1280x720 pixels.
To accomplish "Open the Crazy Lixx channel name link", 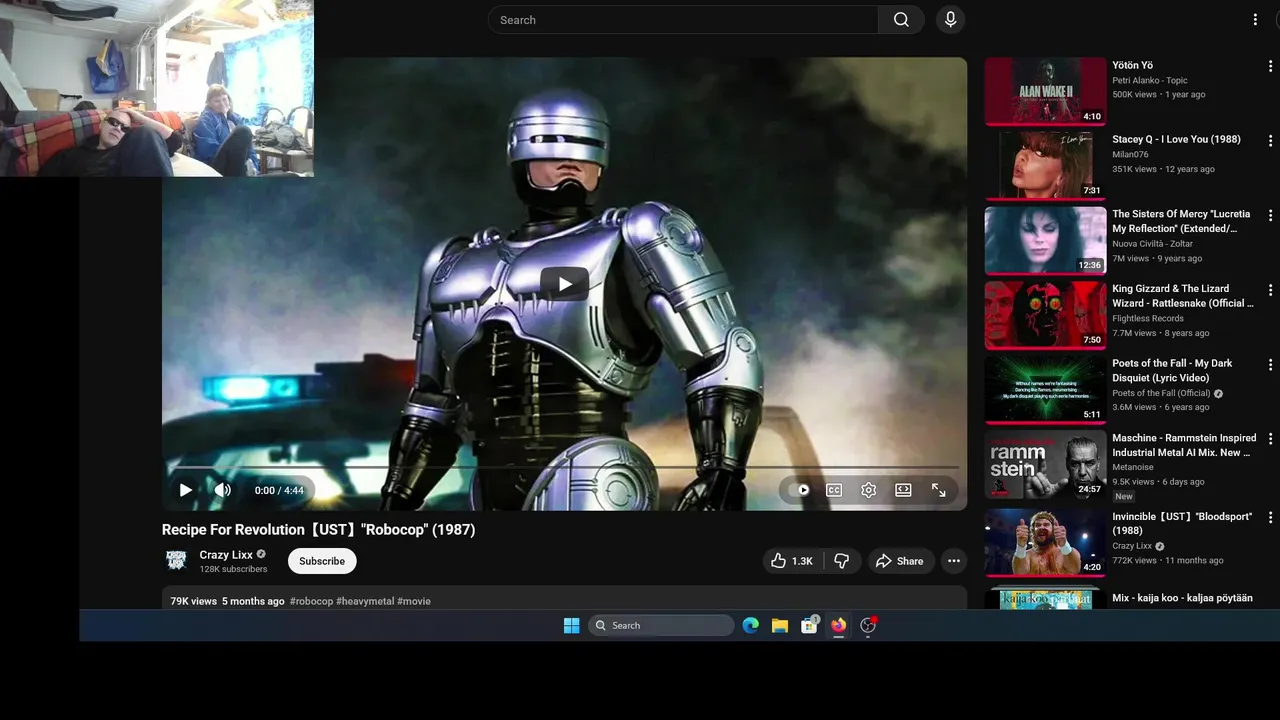I will click(226, 555).
